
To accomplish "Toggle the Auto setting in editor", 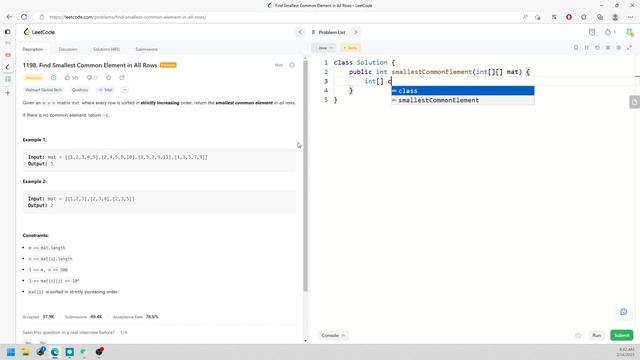I will 350,48.
